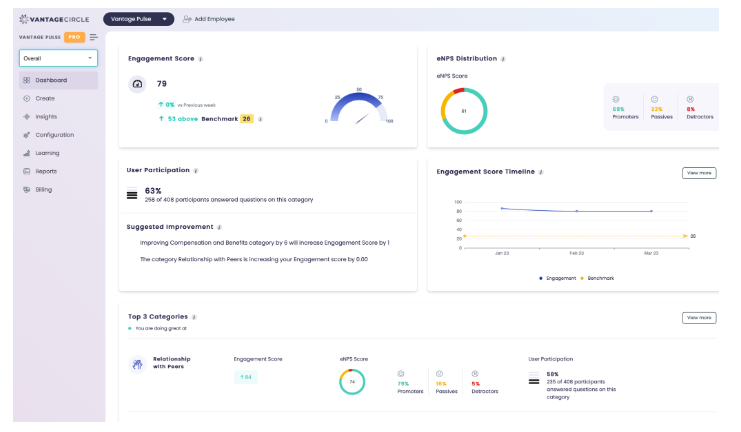The width and height of the screenshot is (741, 432).
Task: Click the Benchmark info icon after 26
Action: coord(260,118)
